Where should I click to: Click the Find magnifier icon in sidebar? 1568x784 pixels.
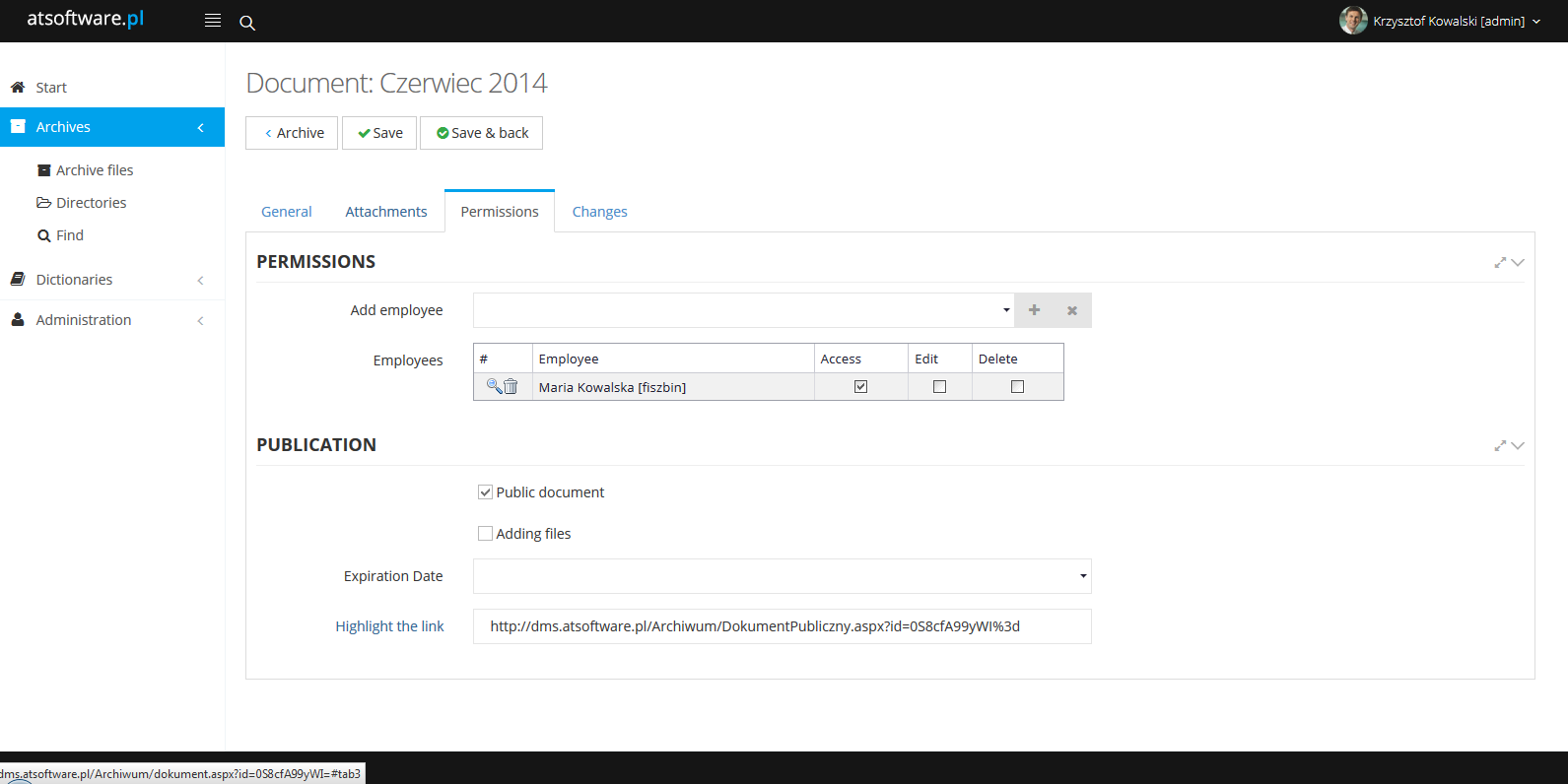[43, 235]
